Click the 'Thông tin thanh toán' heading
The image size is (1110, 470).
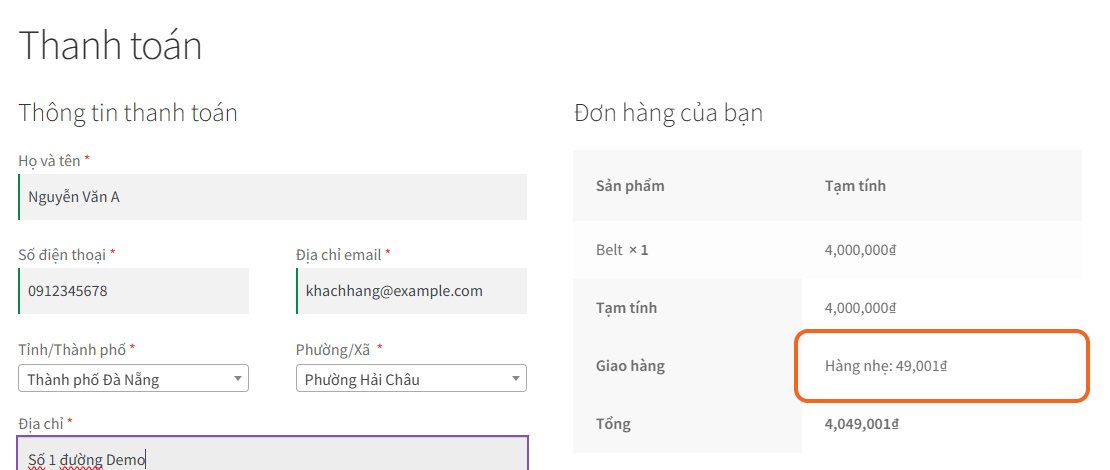pos(128,112)
